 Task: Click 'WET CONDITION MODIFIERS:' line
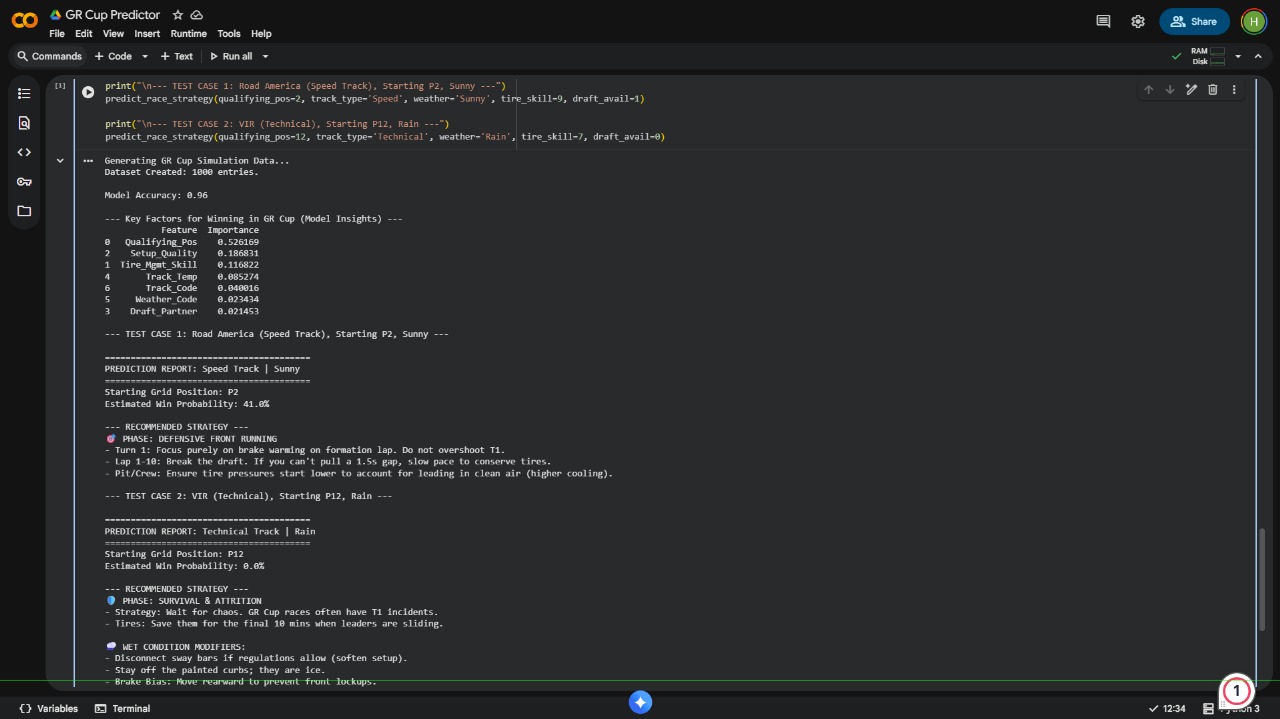[x=175, y=647]
